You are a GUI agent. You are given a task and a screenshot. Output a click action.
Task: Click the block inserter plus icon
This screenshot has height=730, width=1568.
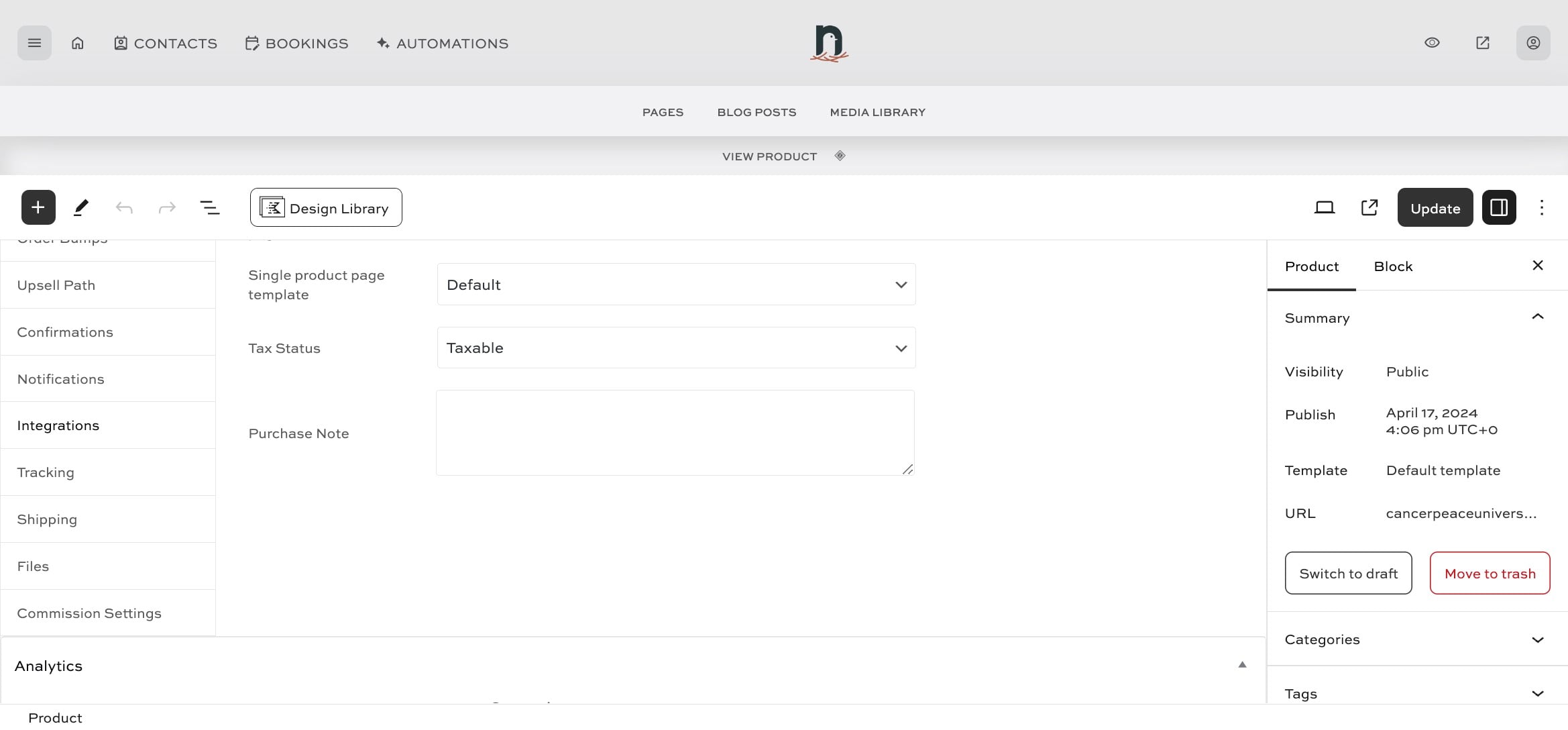pyautogui.click(x=38, y=207)
